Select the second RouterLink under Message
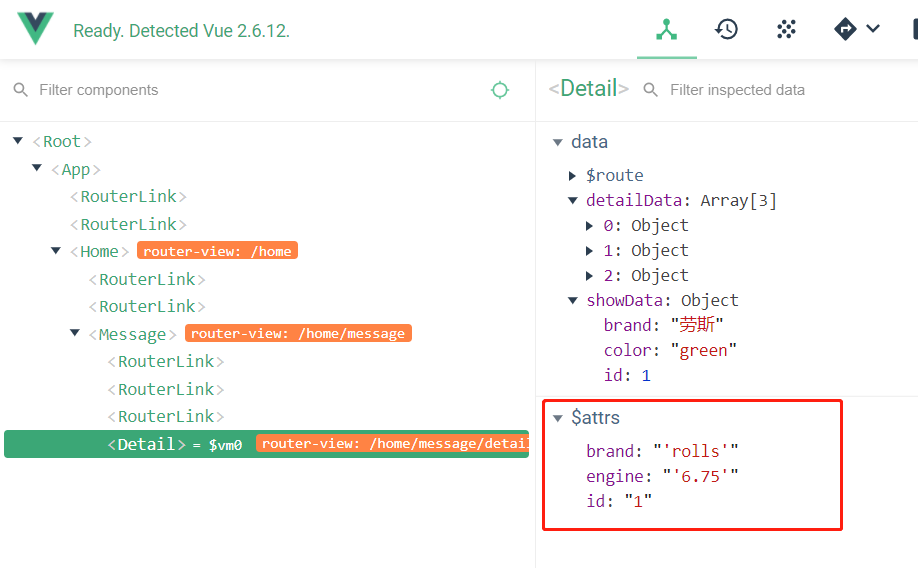The height and width of the screenshot is (568, 918). [166, 390]
